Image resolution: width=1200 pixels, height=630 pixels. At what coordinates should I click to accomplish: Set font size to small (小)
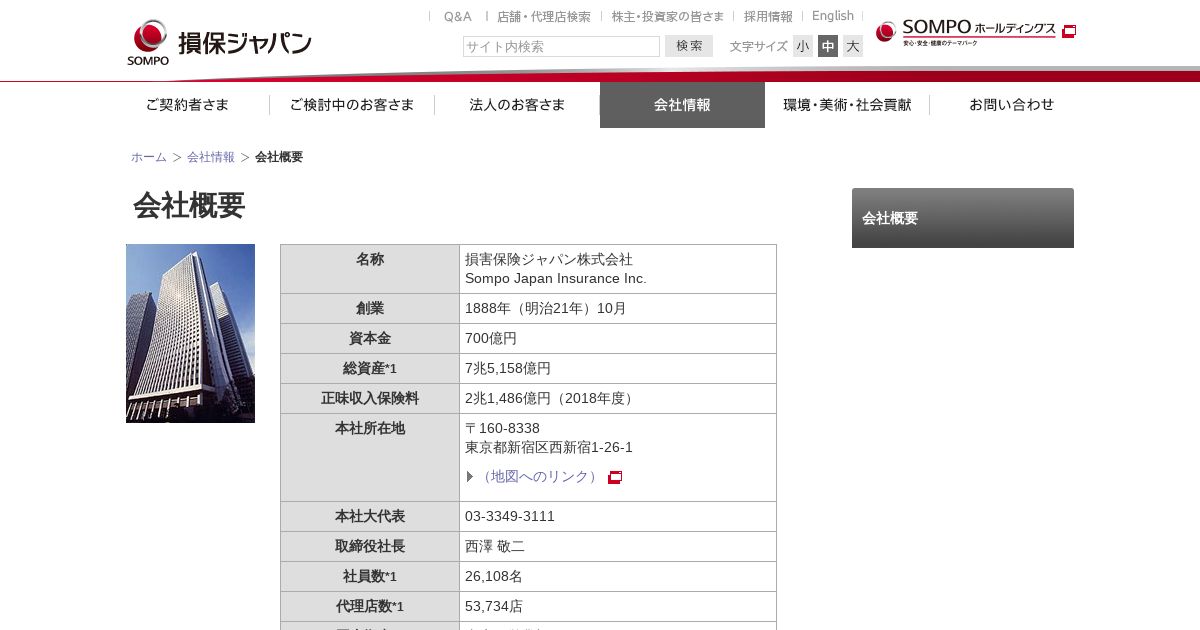pos(803,46)
